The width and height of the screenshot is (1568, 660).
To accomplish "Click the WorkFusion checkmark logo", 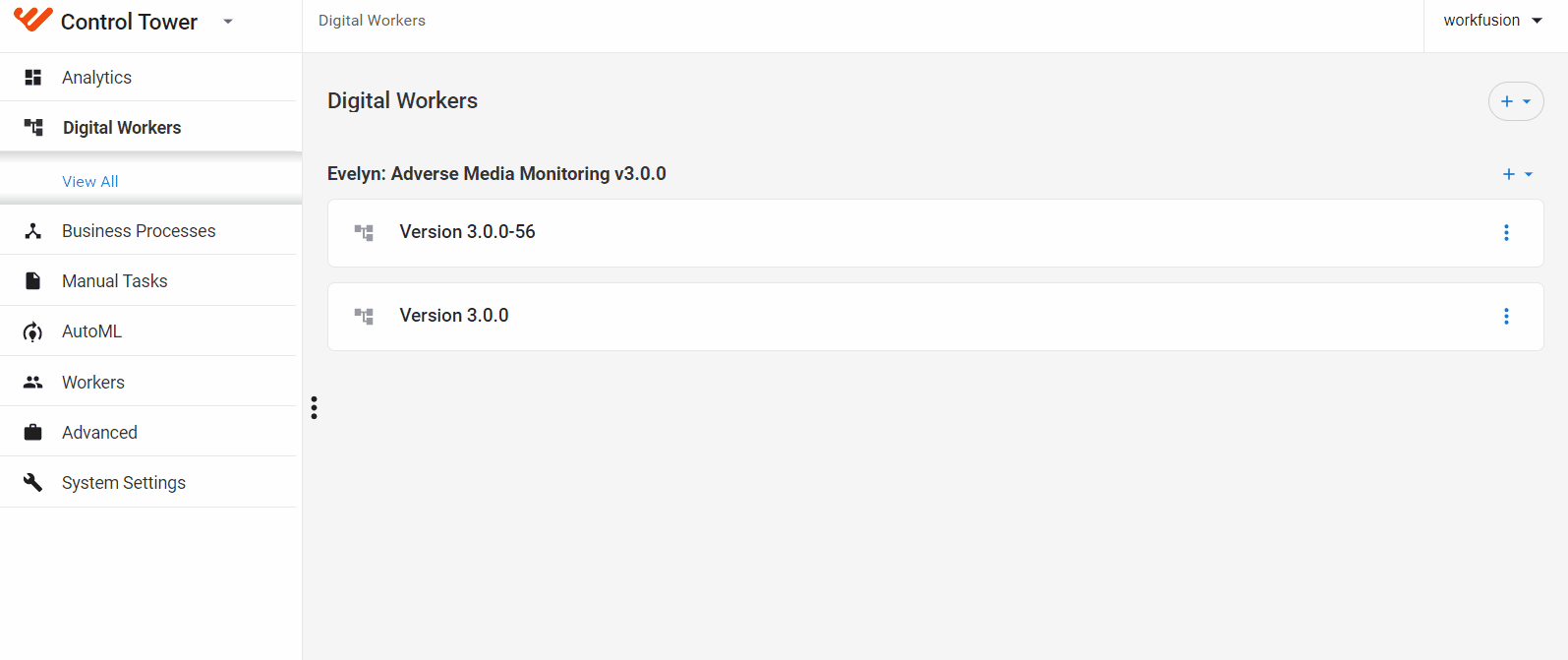I will pos(32,20).
